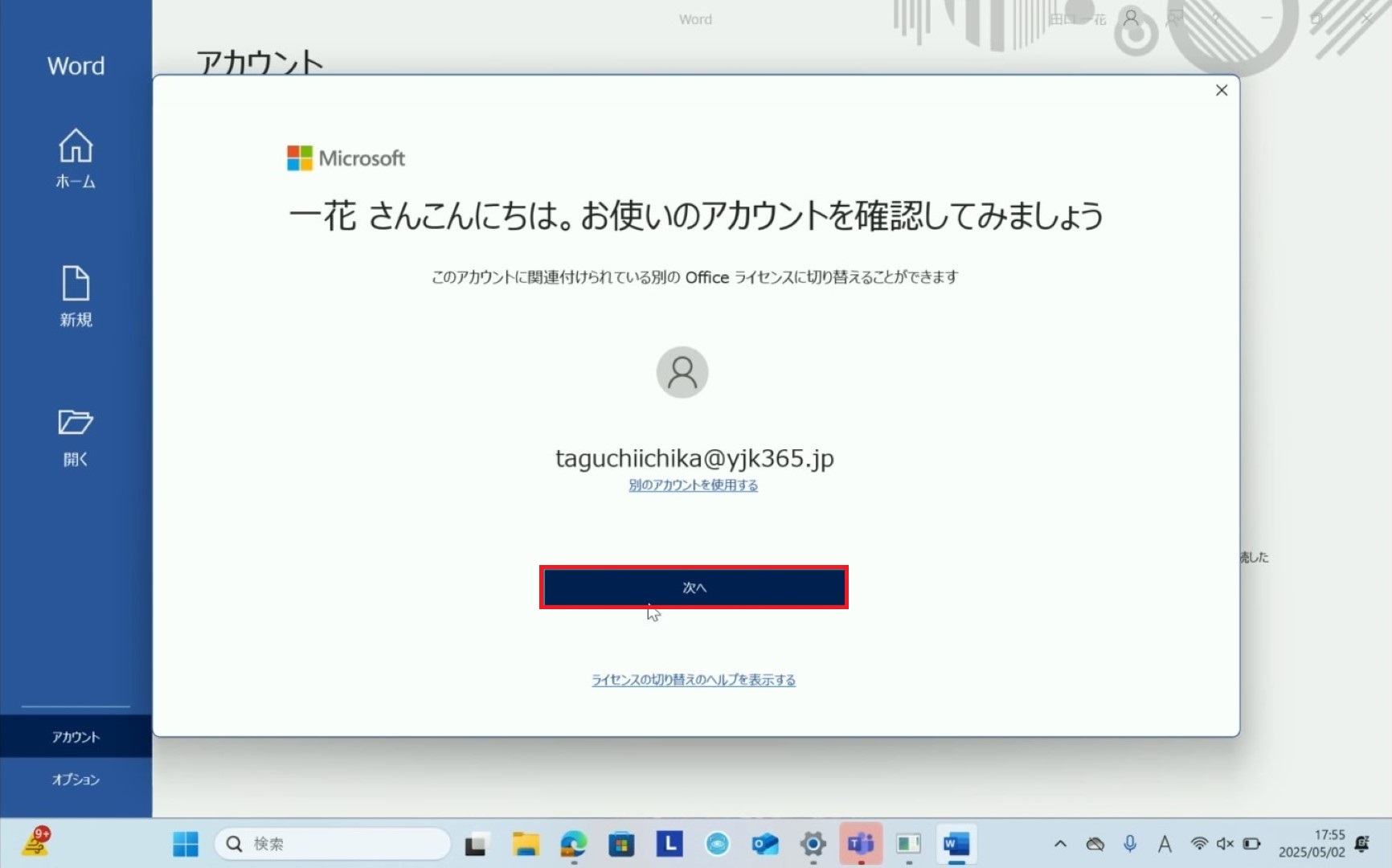1392x868 pixels.
Task: Click the email address taguchiichika@yjk365.jp
Action: point(694,458)
